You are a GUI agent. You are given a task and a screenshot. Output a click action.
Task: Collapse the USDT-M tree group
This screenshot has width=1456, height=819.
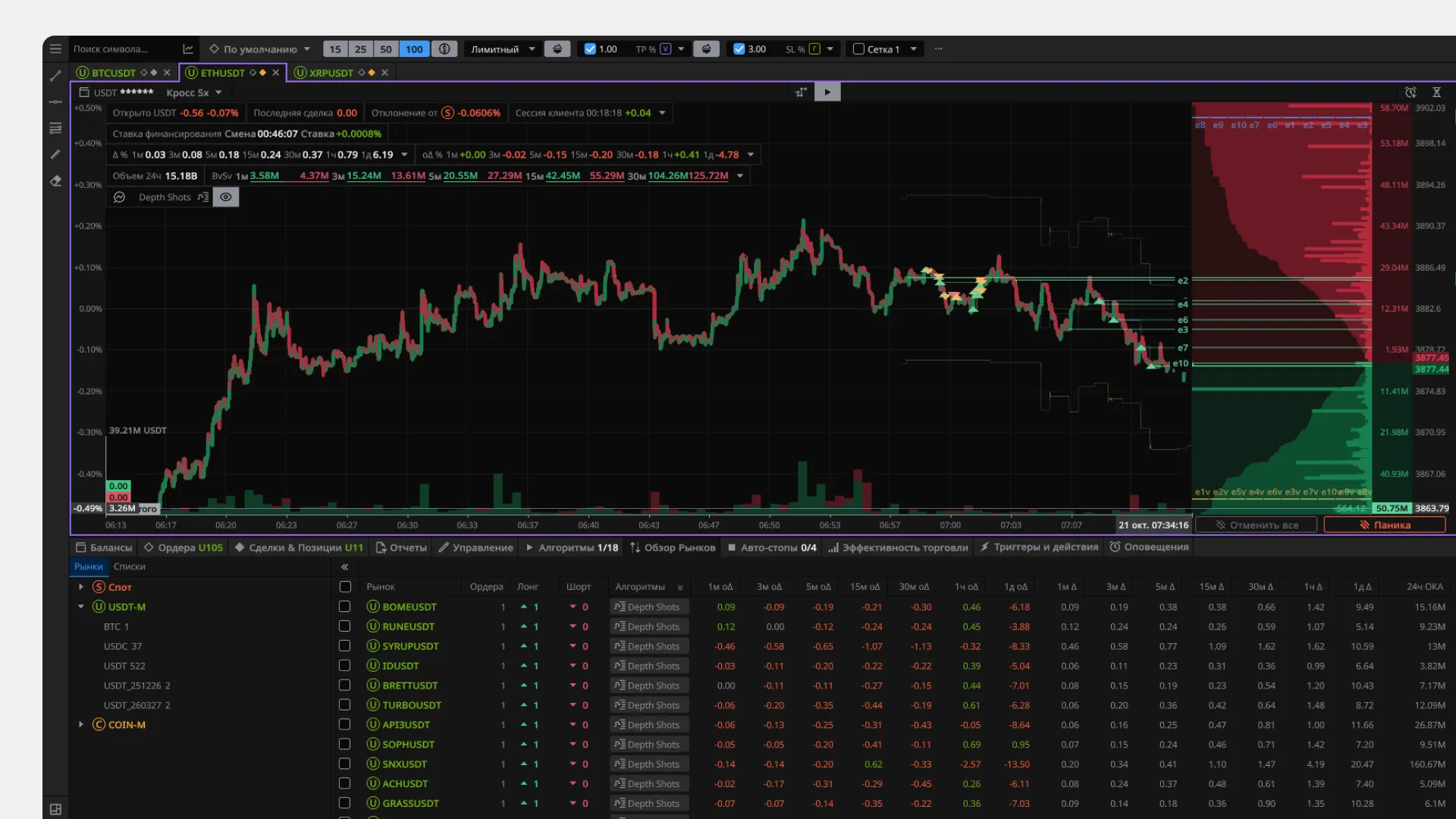81,607
